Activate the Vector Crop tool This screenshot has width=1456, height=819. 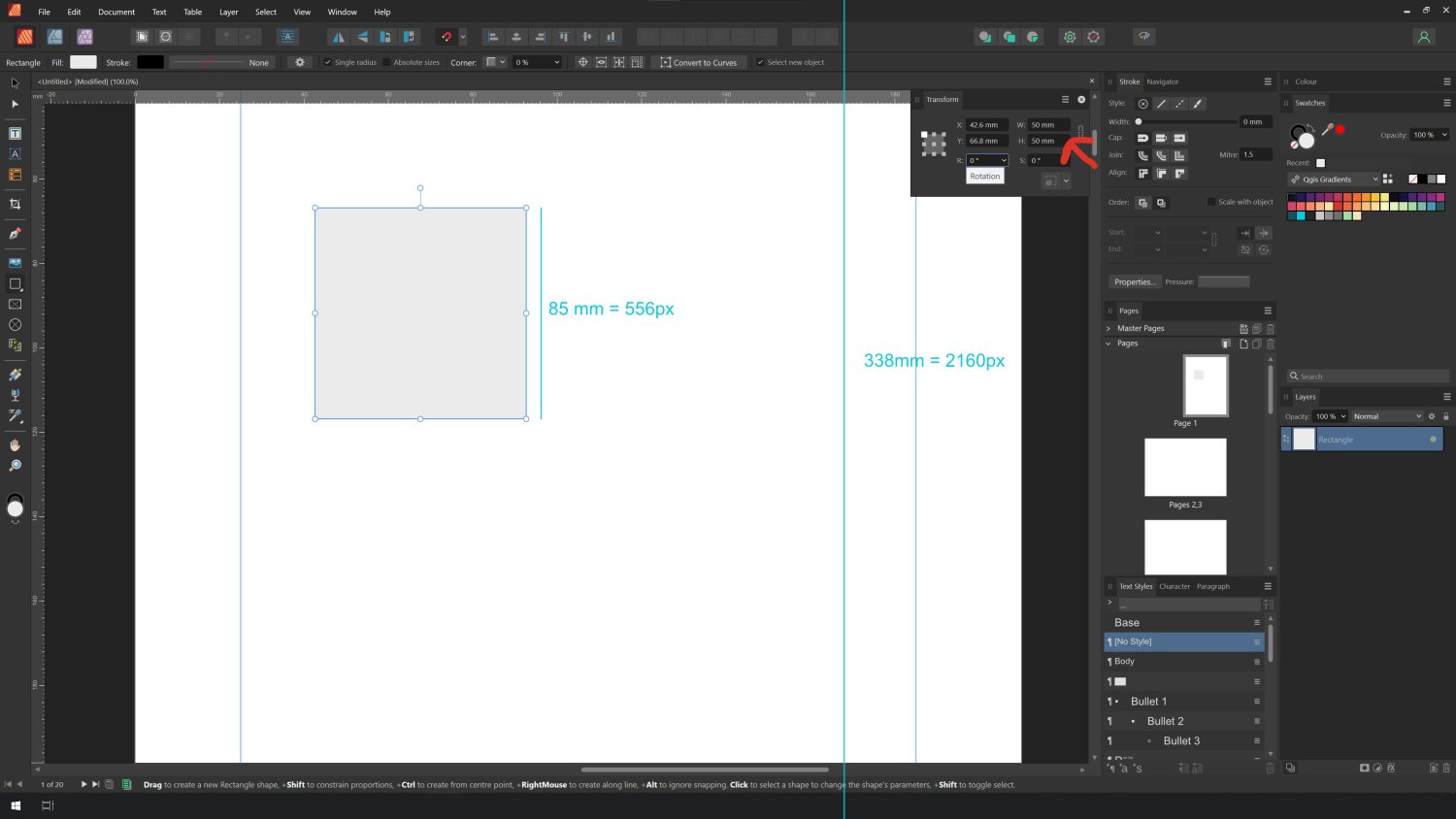click(x=15, y=205)
